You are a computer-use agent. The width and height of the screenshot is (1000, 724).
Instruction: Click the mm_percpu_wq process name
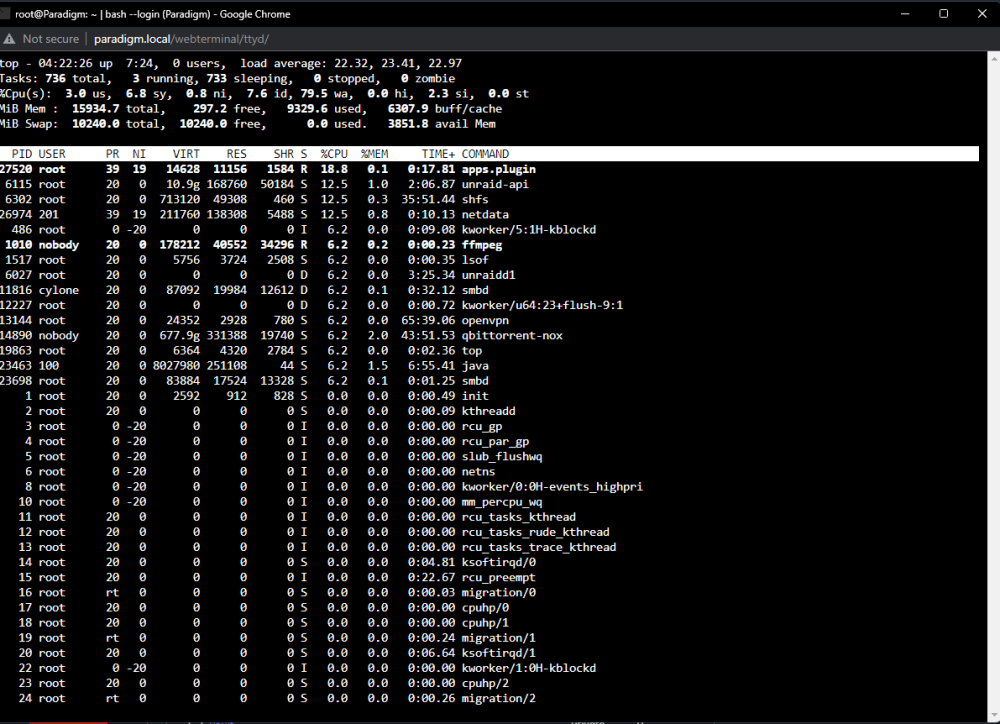tap(502, 502)
